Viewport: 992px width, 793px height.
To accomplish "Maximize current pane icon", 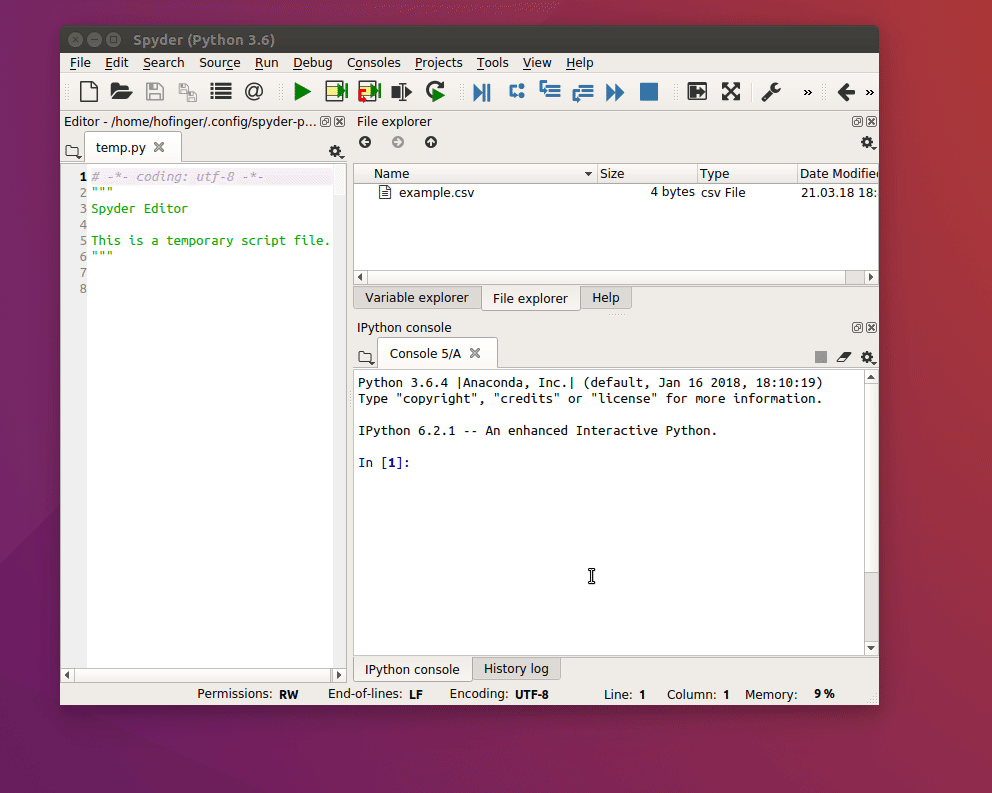I will (x=697, y=92).
